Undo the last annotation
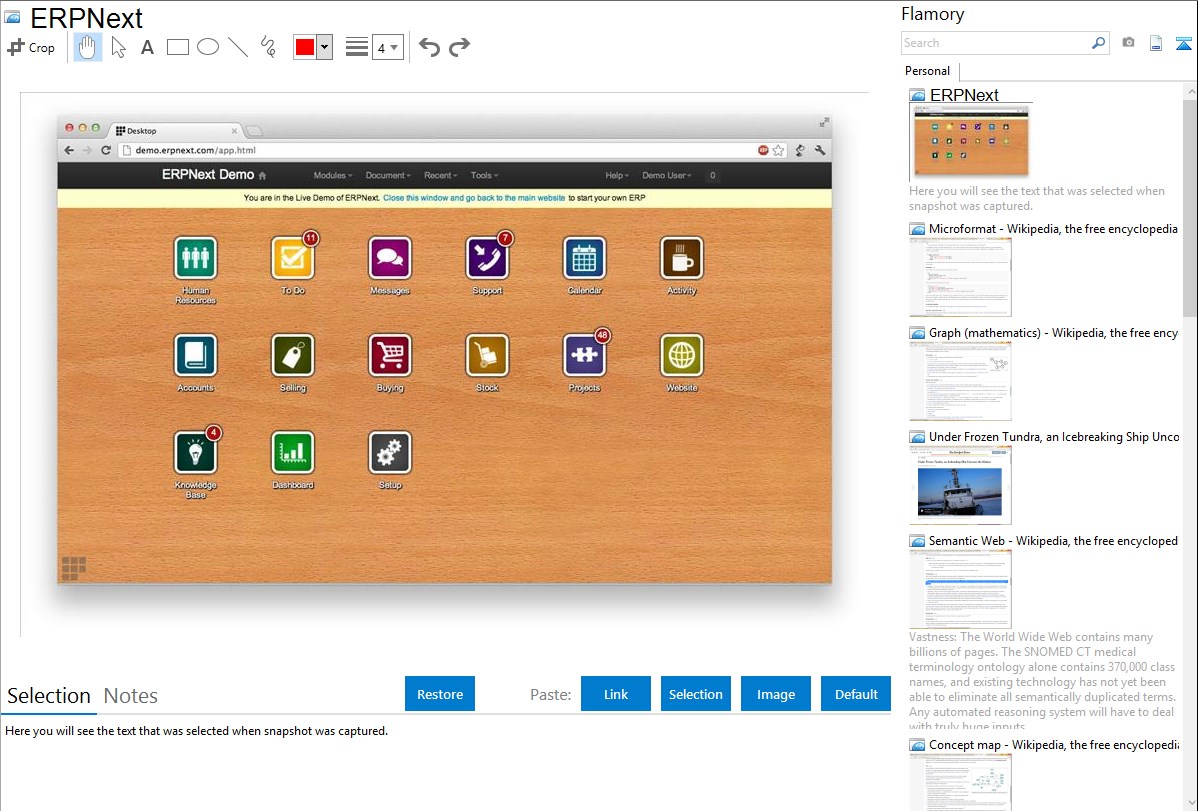Screen dimensions: 1198x811 (x=429, y=47)
